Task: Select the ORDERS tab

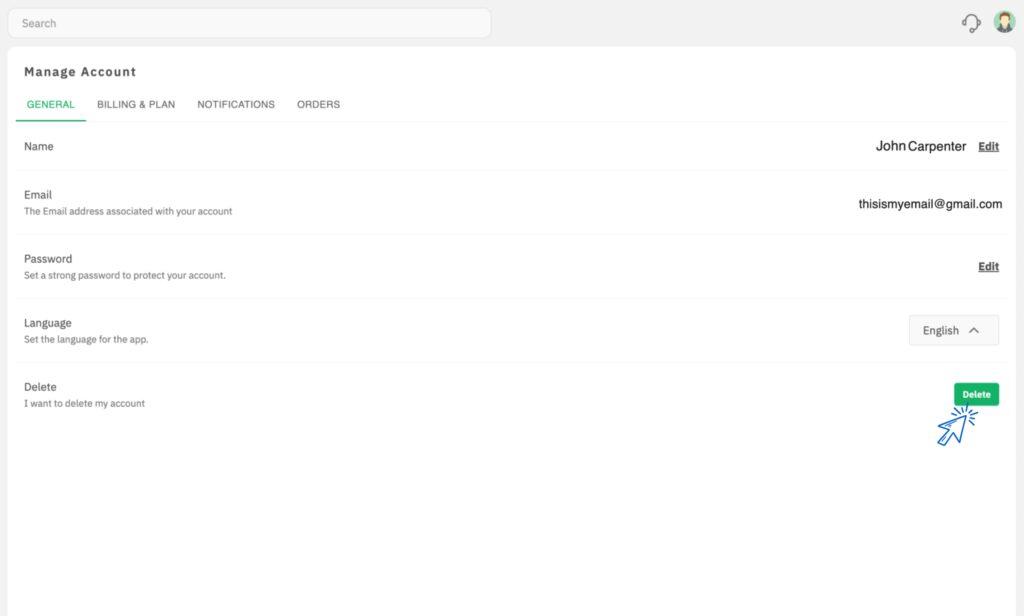Action: (x=318, y=104)
